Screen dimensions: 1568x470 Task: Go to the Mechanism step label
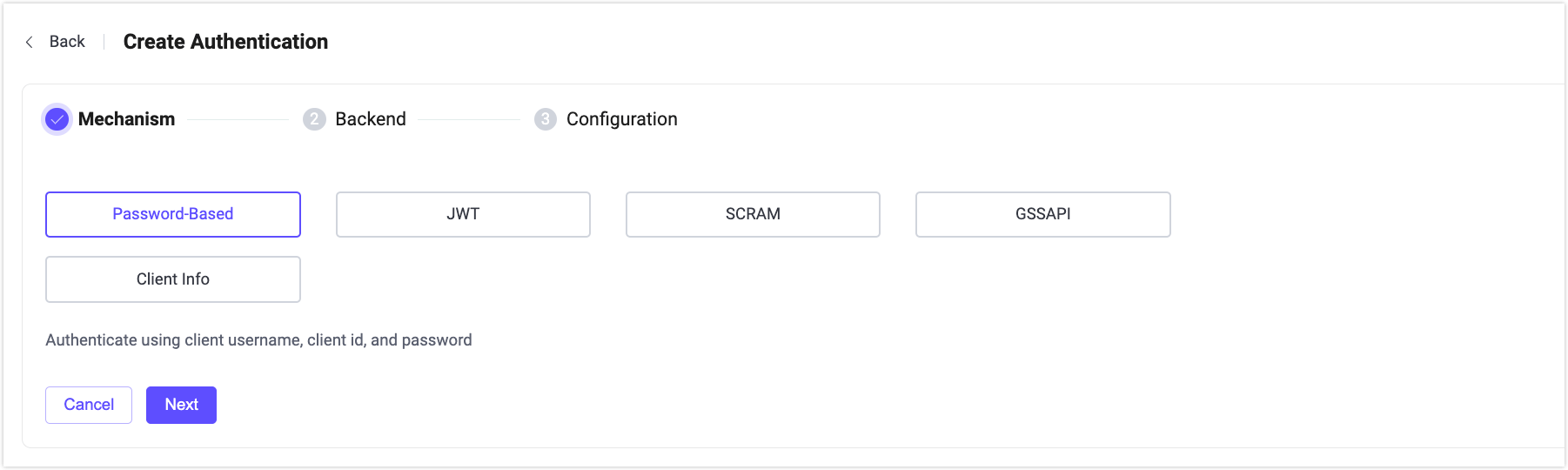pyautogui.click(x=126, y=119)
